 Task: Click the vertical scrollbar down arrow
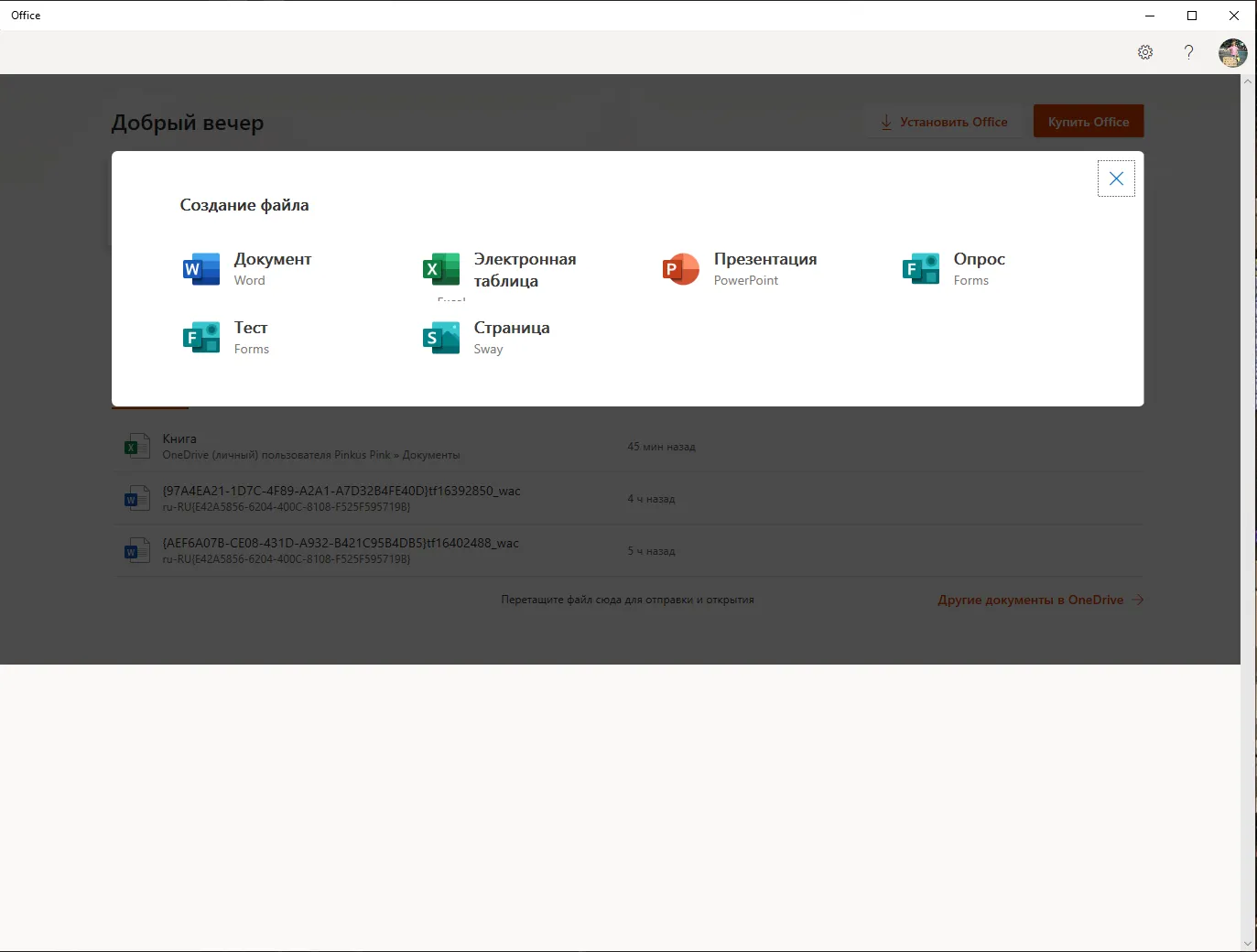click(x=1248, y=944)
